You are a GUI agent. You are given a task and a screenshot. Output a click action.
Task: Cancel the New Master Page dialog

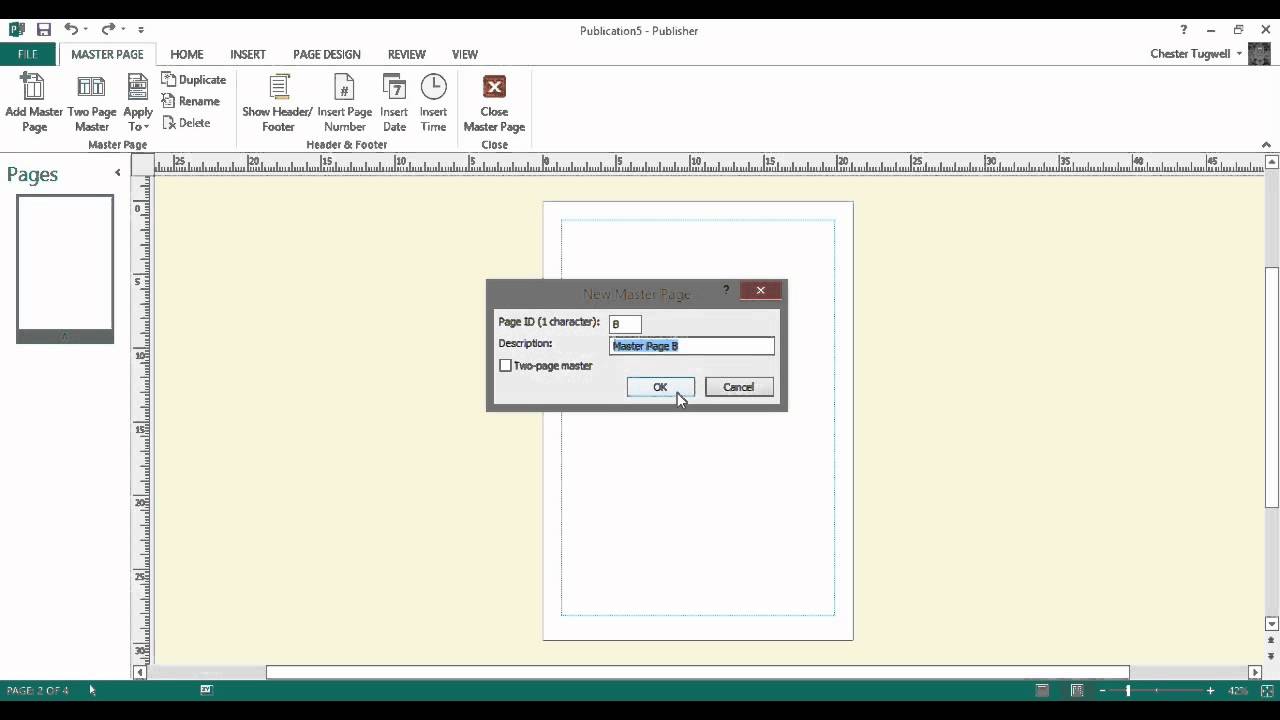(x=738, y=387)
